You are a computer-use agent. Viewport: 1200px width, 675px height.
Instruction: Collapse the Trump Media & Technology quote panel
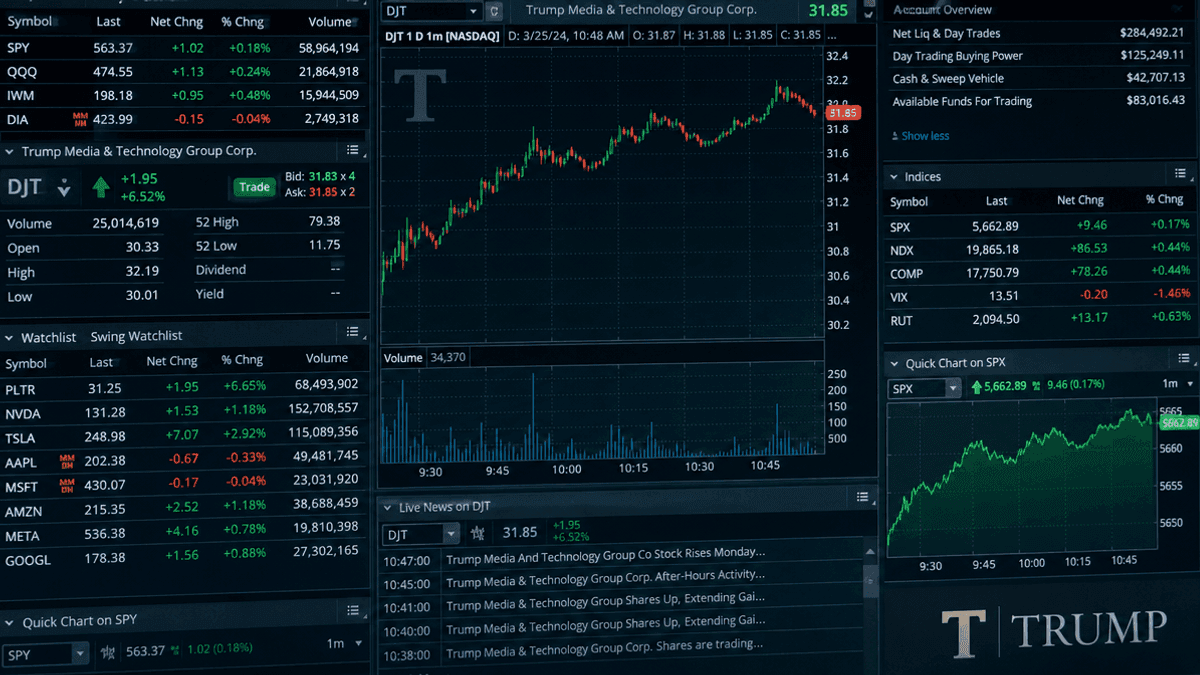click(9, 152)
